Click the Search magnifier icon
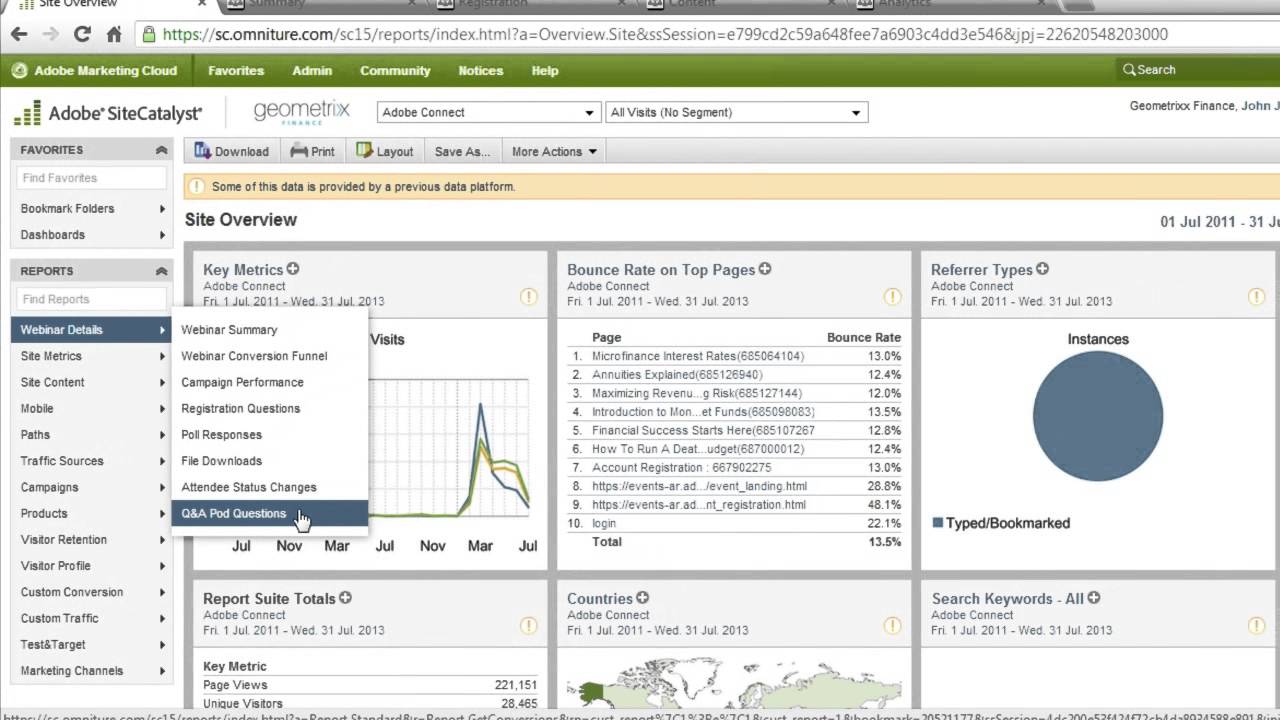The image size is (1280, 720). 1129,70
